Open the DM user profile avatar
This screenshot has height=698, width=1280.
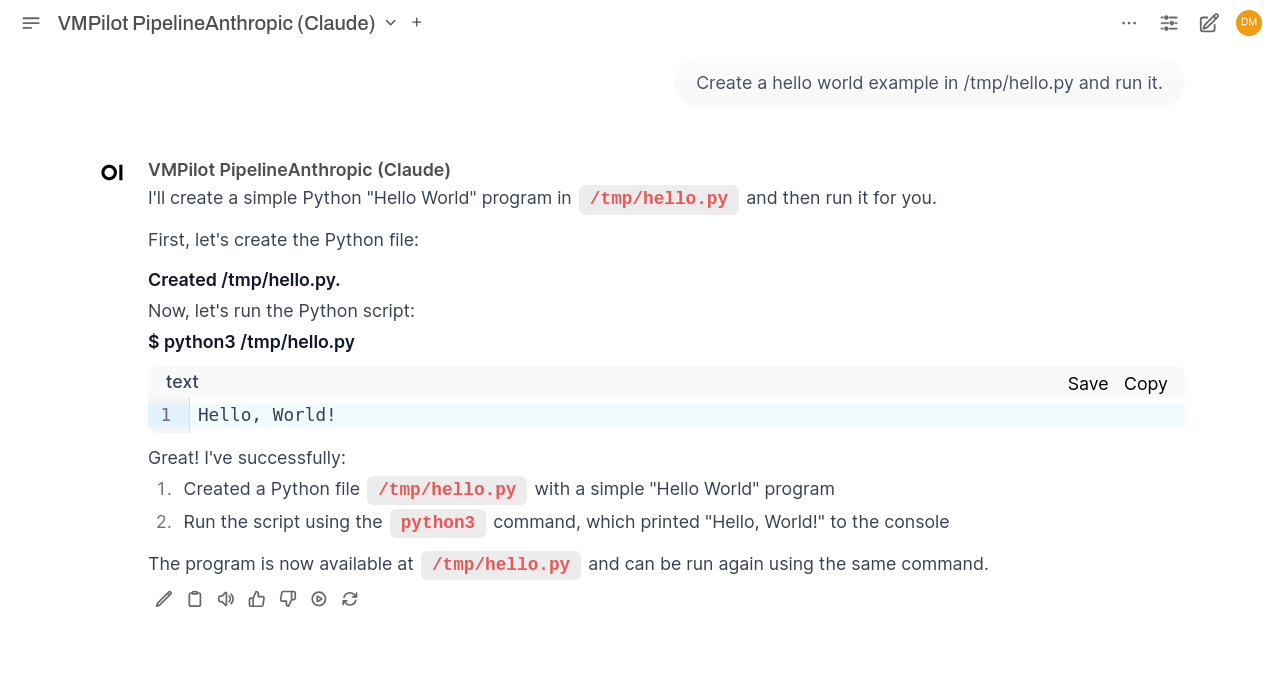click(x=1249, y=23)
